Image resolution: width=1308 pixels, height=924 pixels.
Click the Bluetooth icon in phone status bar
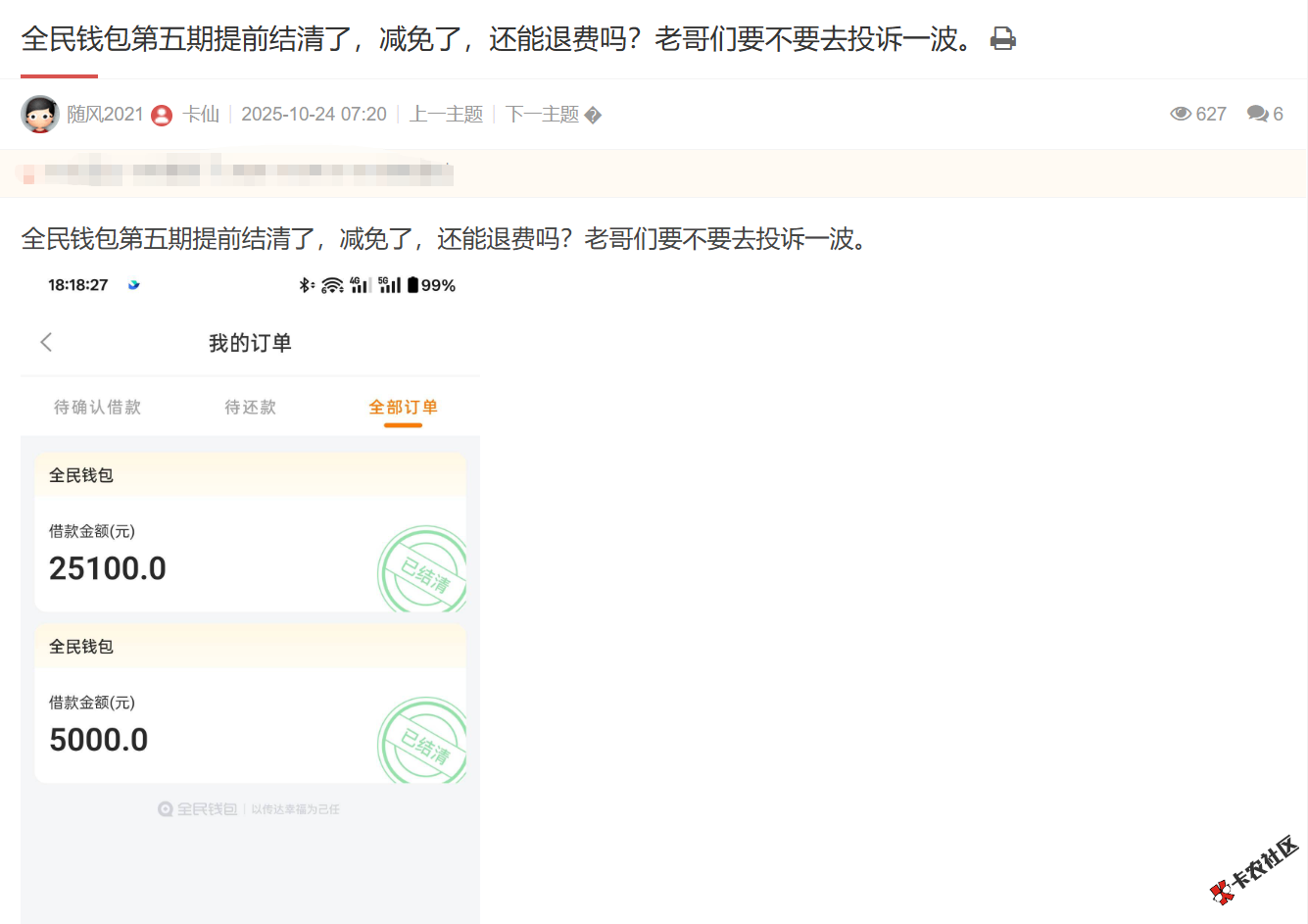[x=306, y=285]
